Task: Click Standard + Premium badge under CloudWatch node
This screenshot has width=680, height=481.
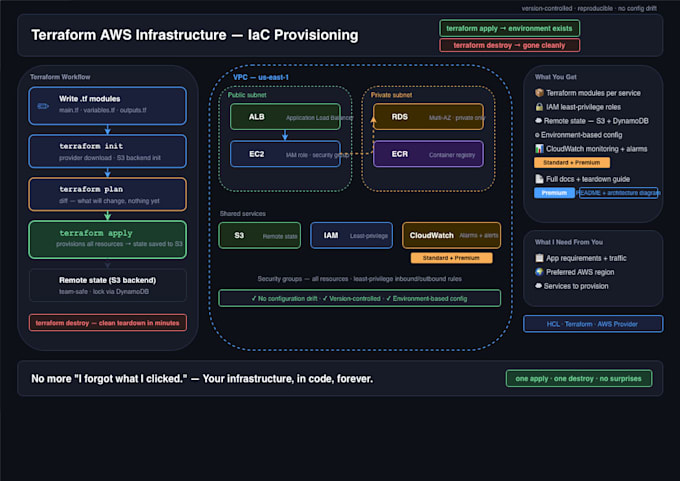Action: click(451, 258)
